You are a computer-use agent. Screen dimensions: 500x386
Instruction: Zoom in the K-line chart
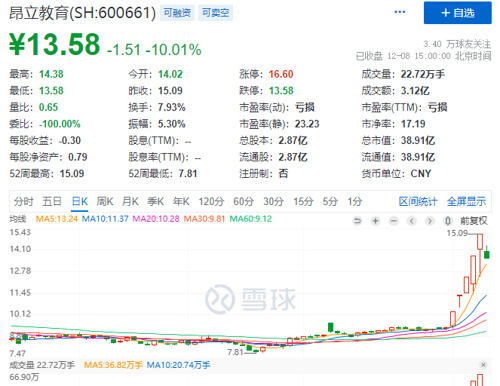376,221
